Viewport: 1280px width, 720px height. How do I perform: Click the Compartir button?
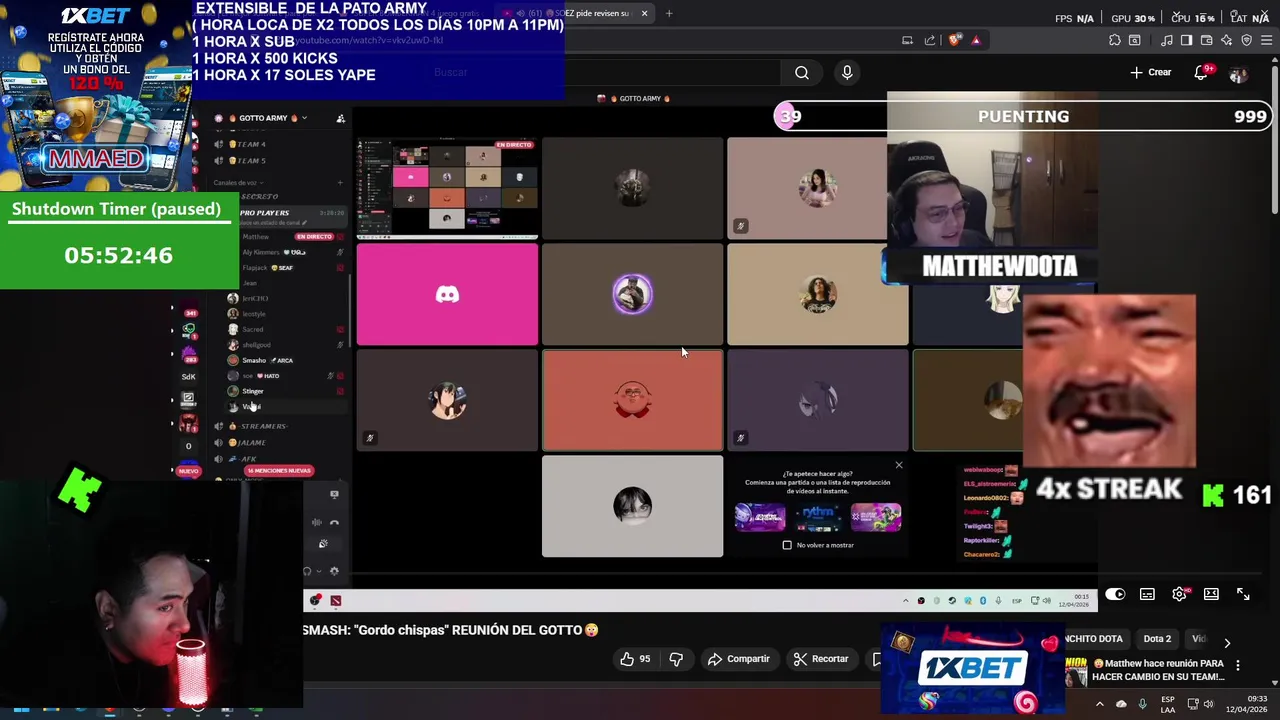click(x=738, y=659)
